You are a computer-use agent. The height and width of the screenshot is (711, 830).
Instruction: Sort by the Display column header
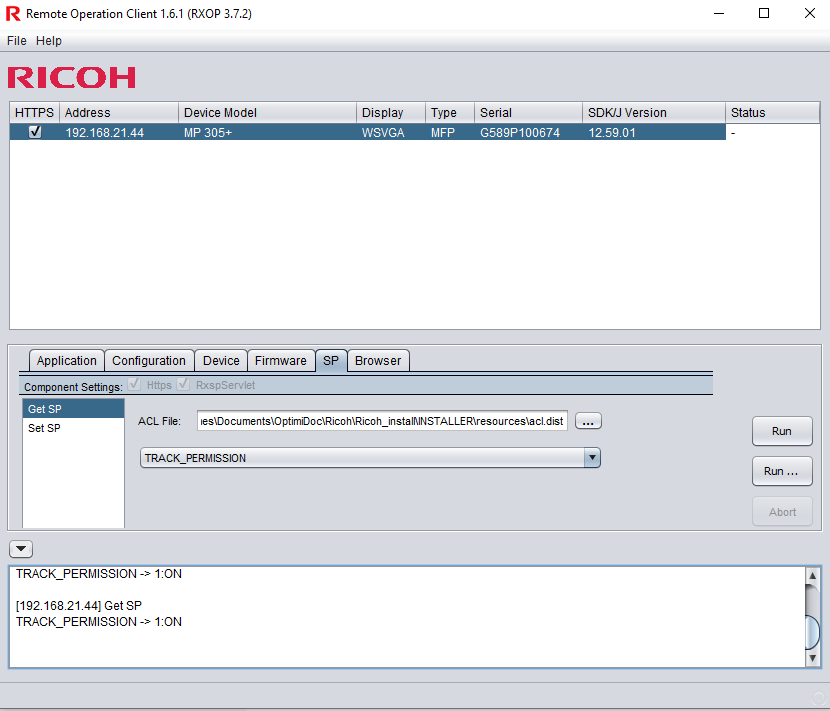[391, 113]
